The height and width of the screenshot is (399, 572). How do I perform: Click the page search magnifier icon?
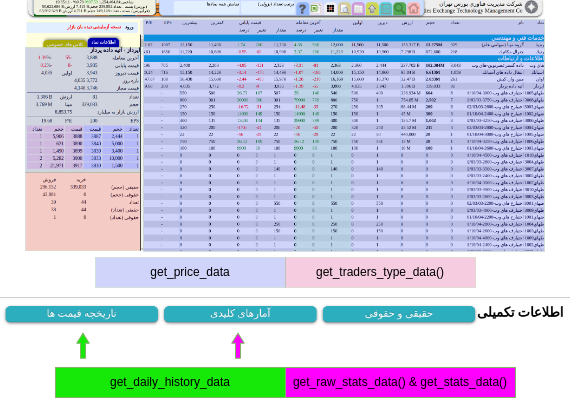344,8
